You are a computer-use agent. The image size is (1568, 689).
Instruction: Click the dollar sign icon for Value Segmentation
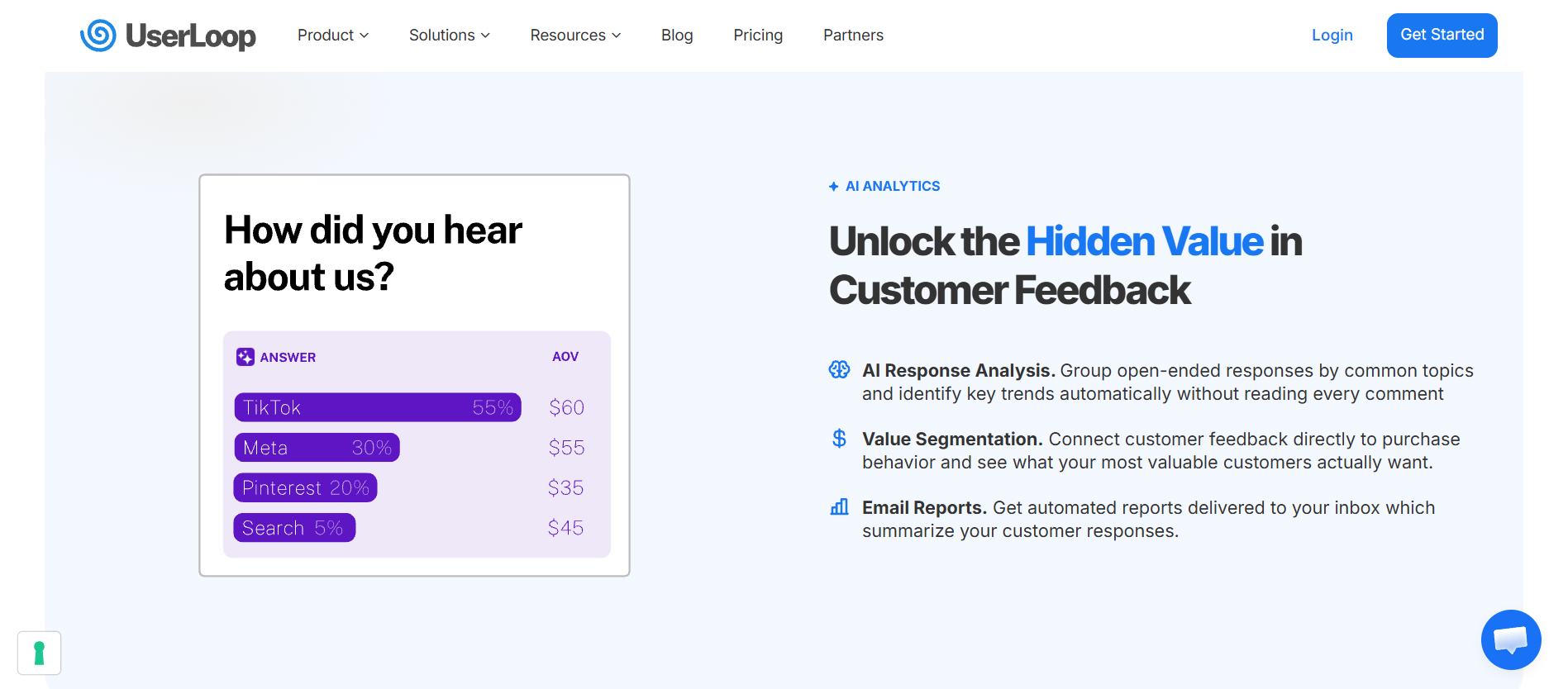pos(839,439)
